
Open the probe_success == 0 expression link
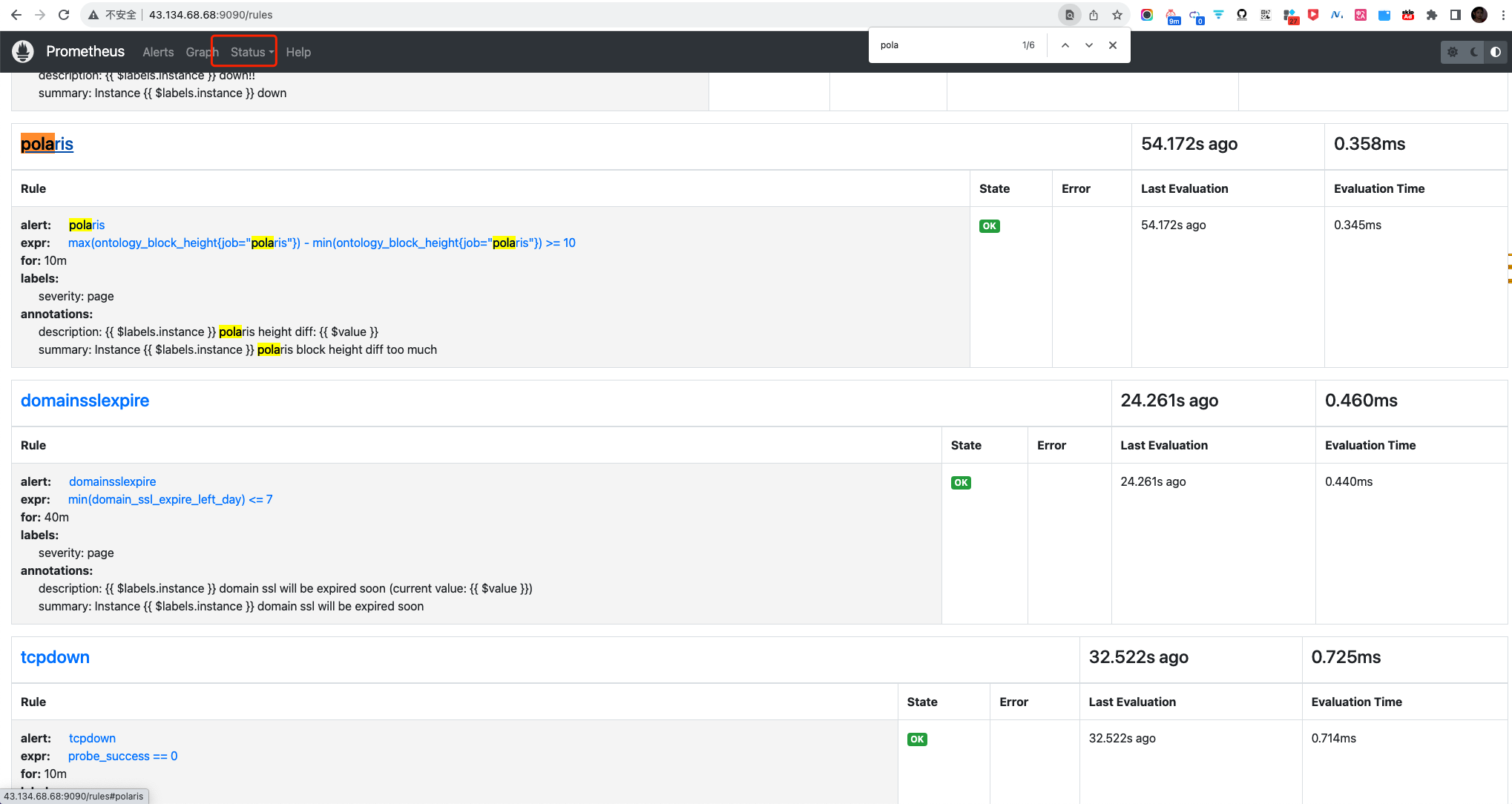(x=122, y=756)
